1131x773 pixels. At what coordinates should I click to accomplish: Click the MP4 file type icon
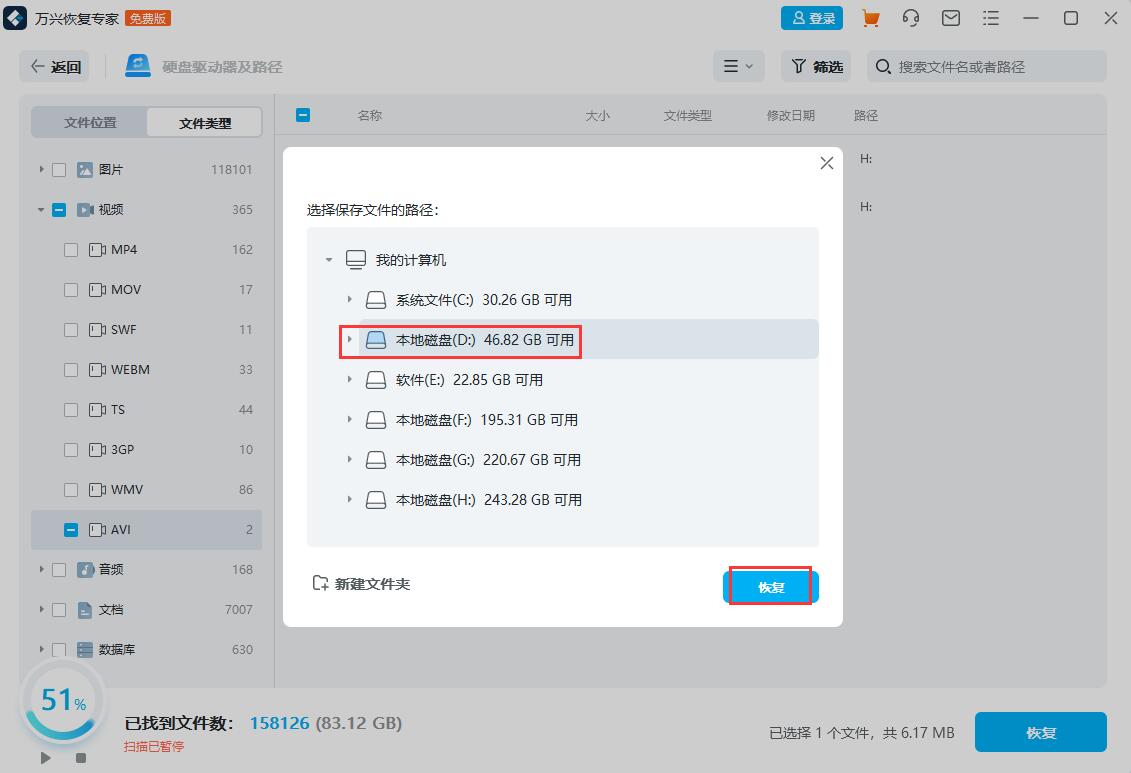97,250
